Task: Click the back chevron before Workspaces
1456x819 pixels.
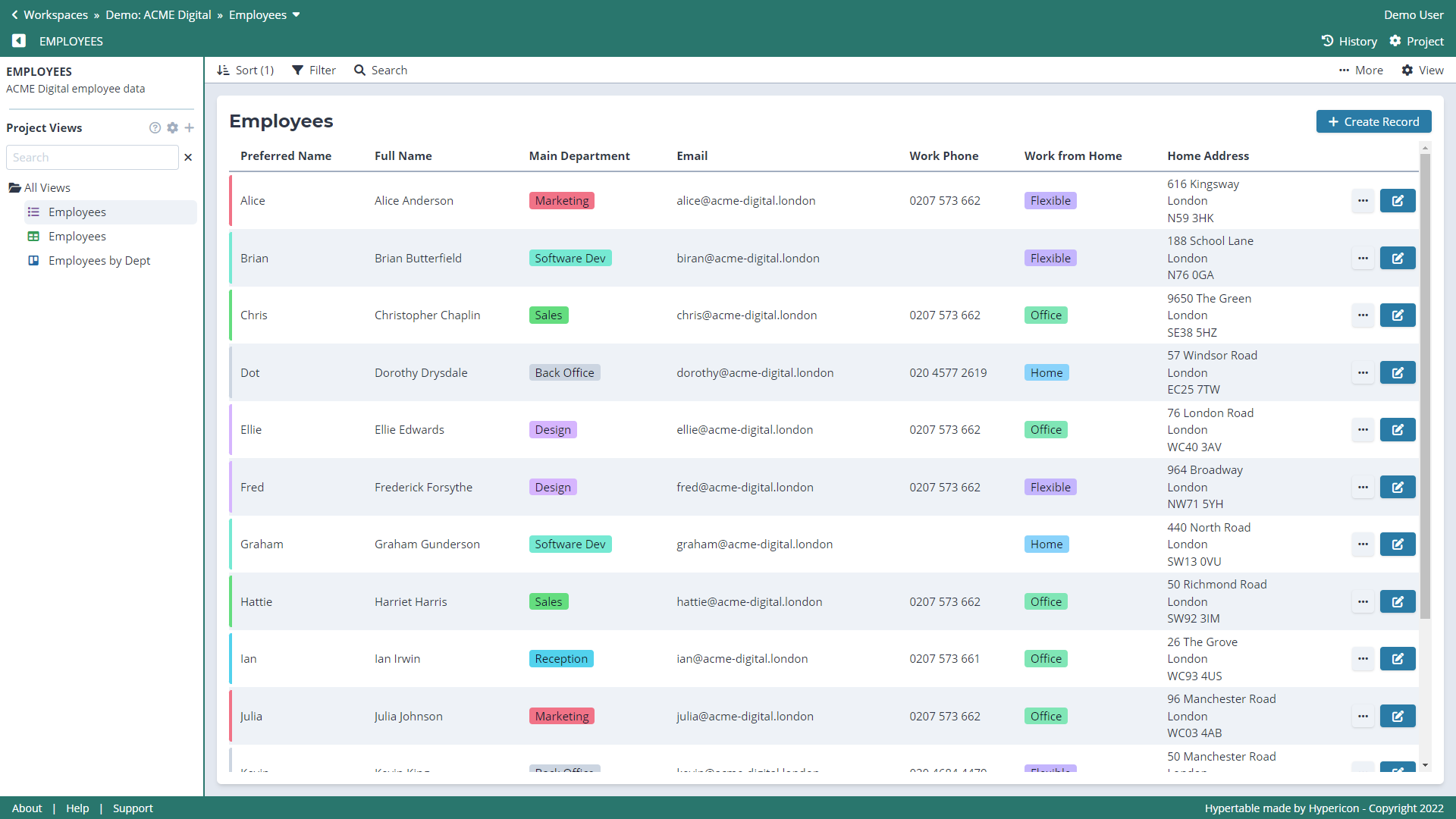Action: 14,15
